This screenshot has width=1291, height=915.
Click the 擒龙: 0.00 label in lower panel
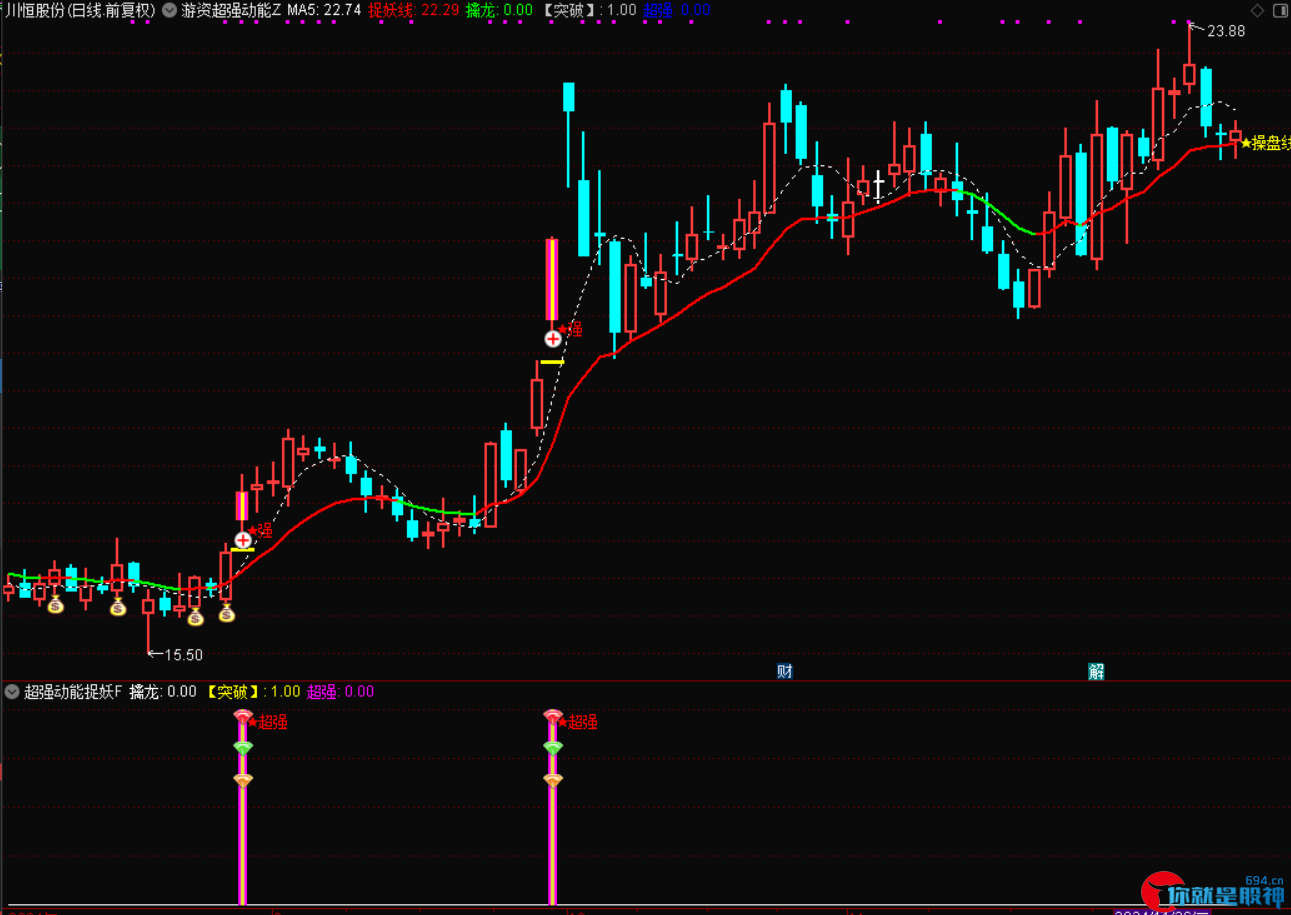(163, 691)
